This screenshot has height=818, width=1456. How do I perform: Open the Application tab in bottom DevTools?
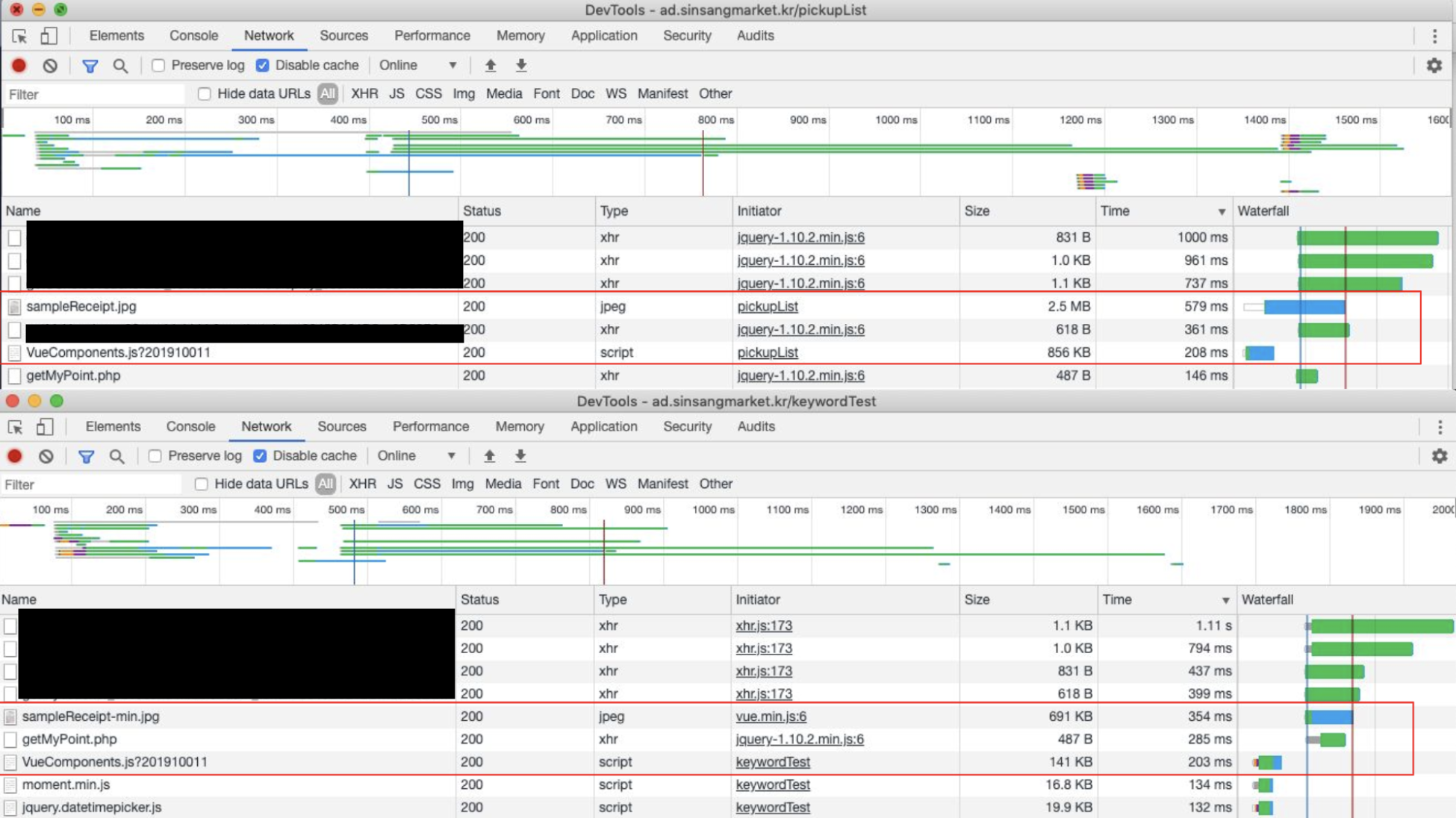[x=603, y=427]
